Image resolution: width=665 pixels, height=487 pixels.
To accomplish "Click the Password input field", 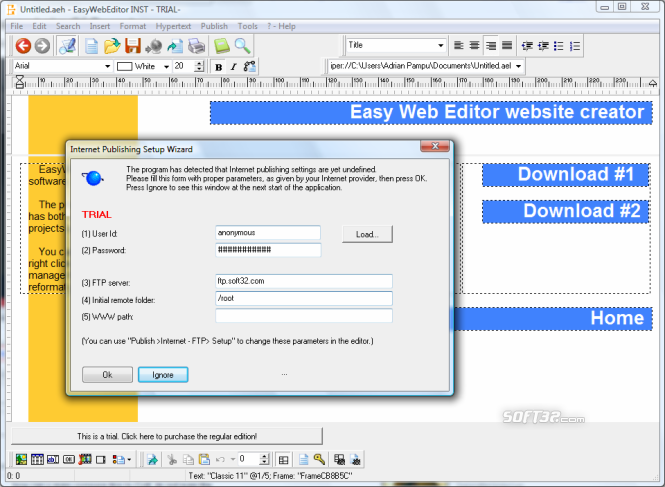I will pyautogui.click(x=268, y=250).
